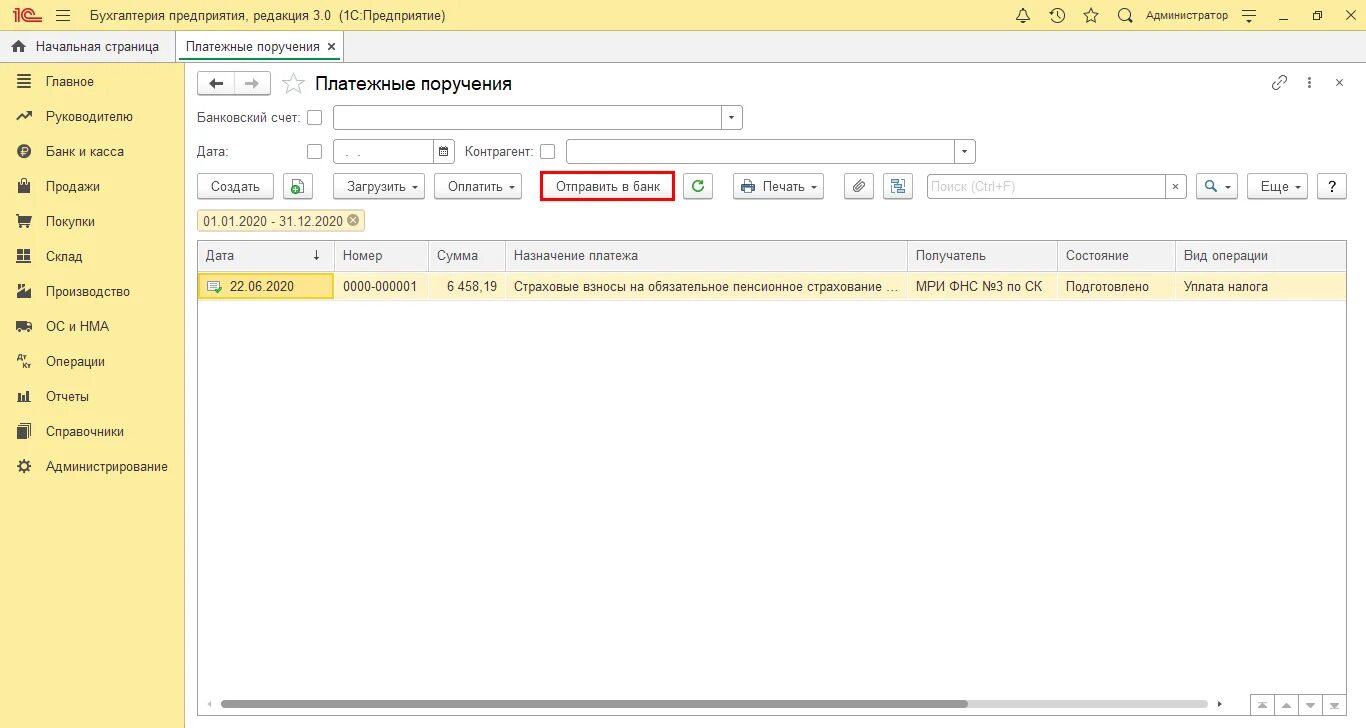Open calendar picker for Дата field
The image size is (1366, 728).
[443, 152]
